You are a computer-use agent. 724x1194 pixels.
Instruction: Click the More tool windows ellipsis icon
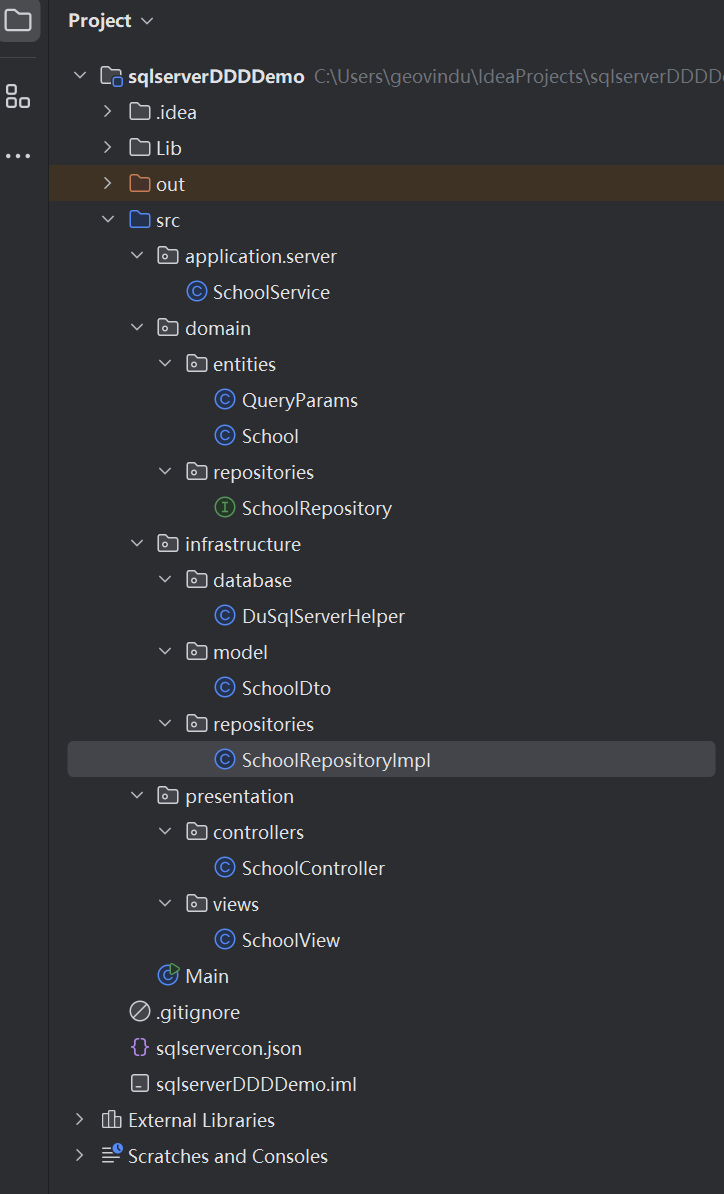coord(18,156)
